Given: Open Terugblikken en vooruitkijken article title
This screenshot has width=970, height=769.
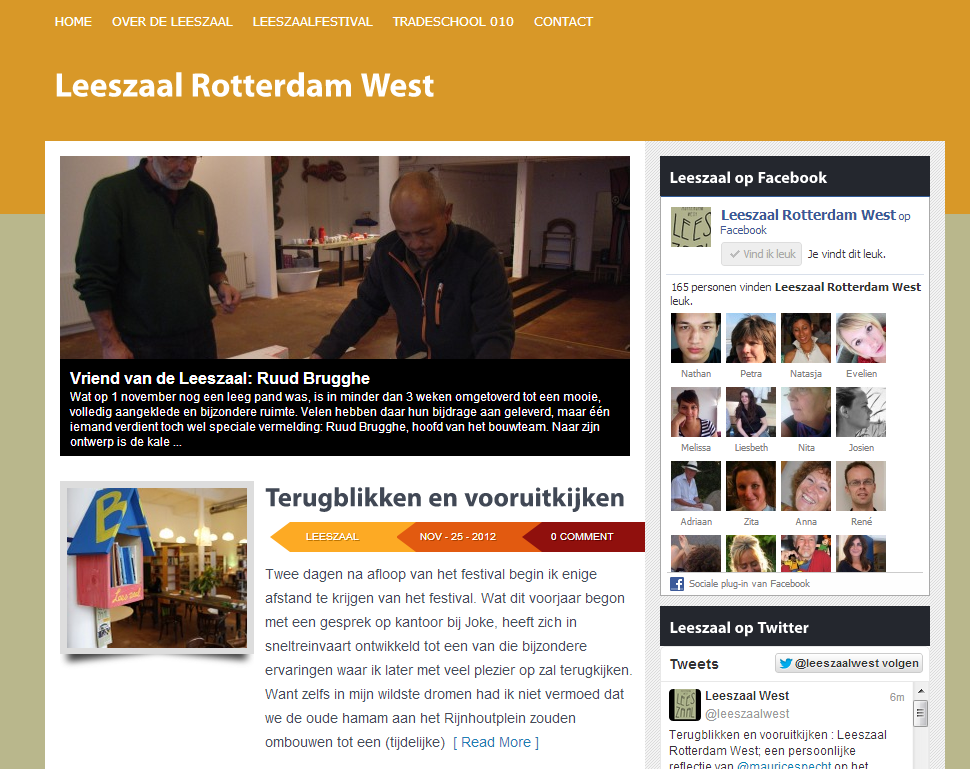Looking at the screenshot, I should click(x=445, y=498).
